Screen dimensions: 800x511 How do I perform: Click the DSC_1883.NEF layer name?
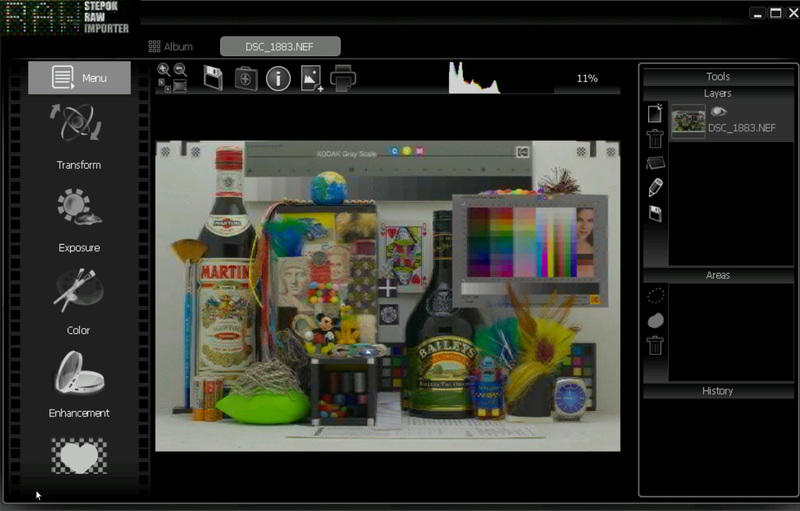click(742, 128)
